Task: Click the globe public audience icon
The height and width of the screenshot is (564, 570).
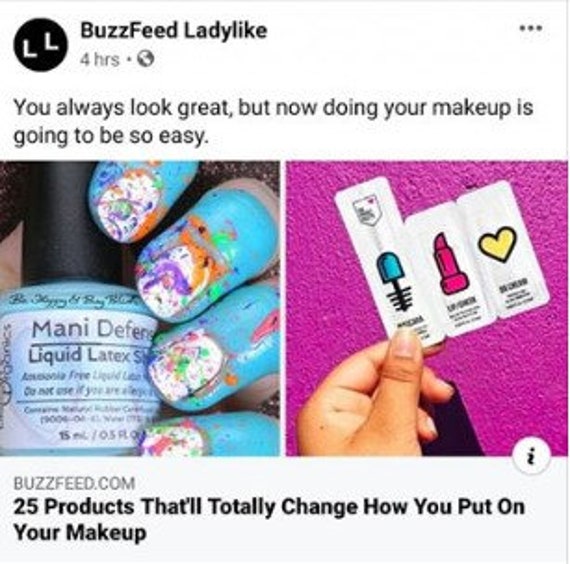Action: pyautogui.click(x=145, y=59)
